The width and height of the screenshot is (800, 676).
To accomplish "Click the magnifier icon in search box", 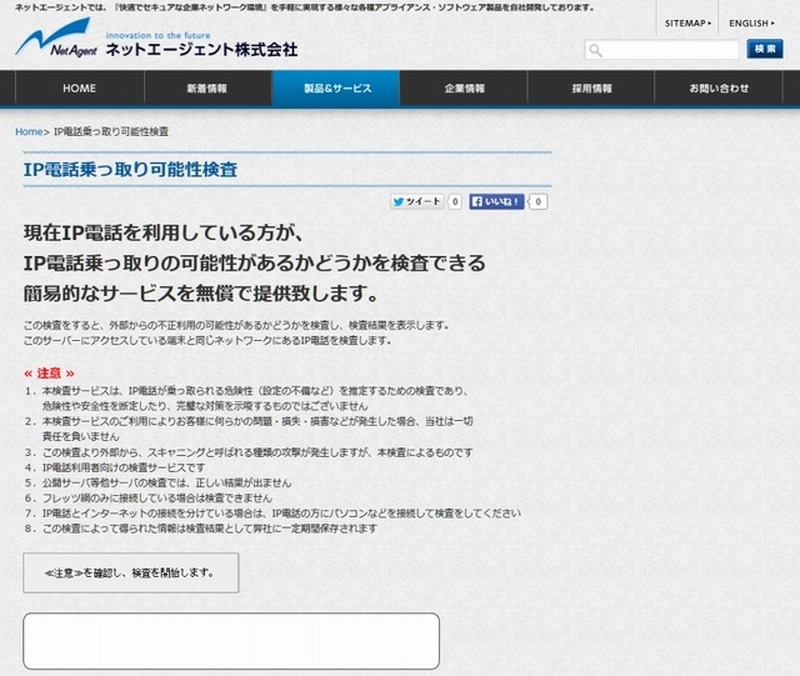I will point(596,50).
